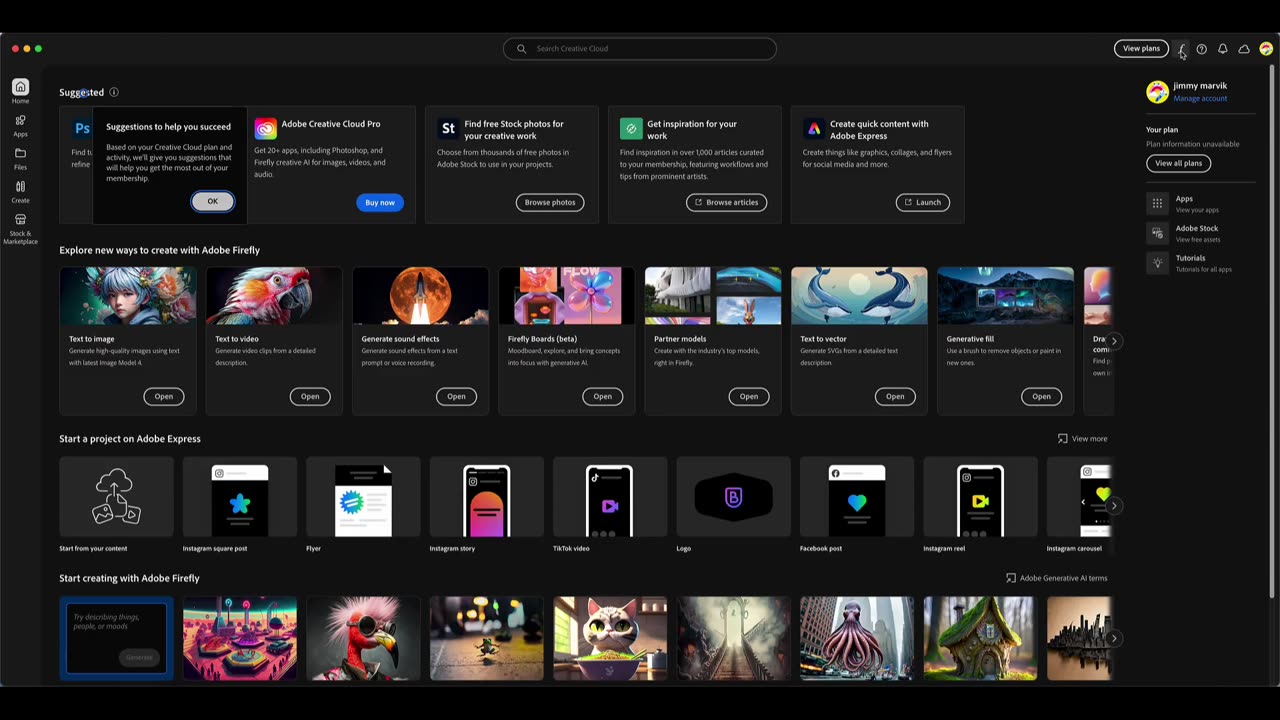Image resolution: width=1280 pixels, height=720 pixels.
Task: Click the rocket and moon thumbnail
Action: [420, 296]
